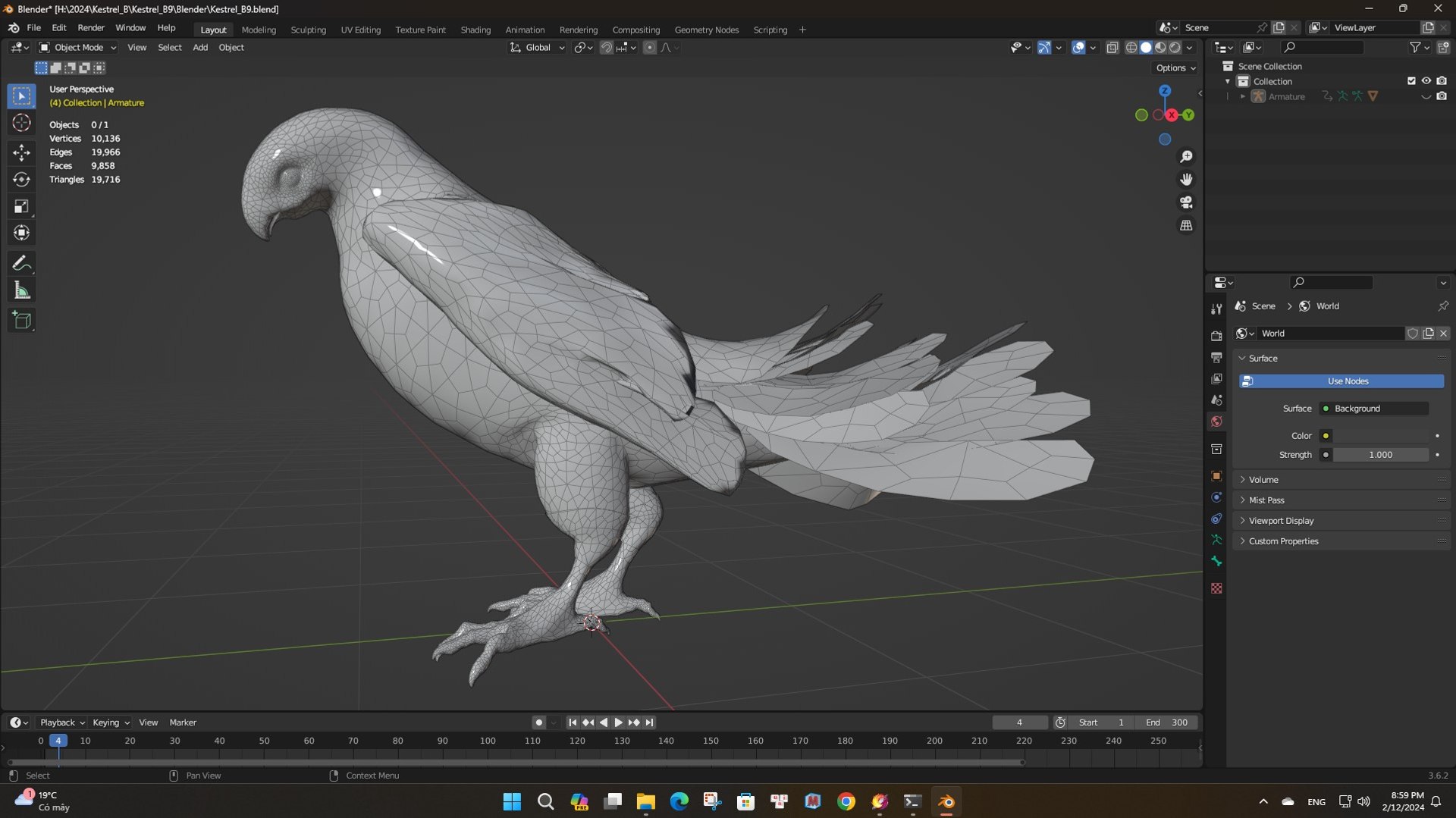Switch to rendered viewport shading
Image resolution: width=1456 pixels, height=818 pixels.
coord(1175,48)
